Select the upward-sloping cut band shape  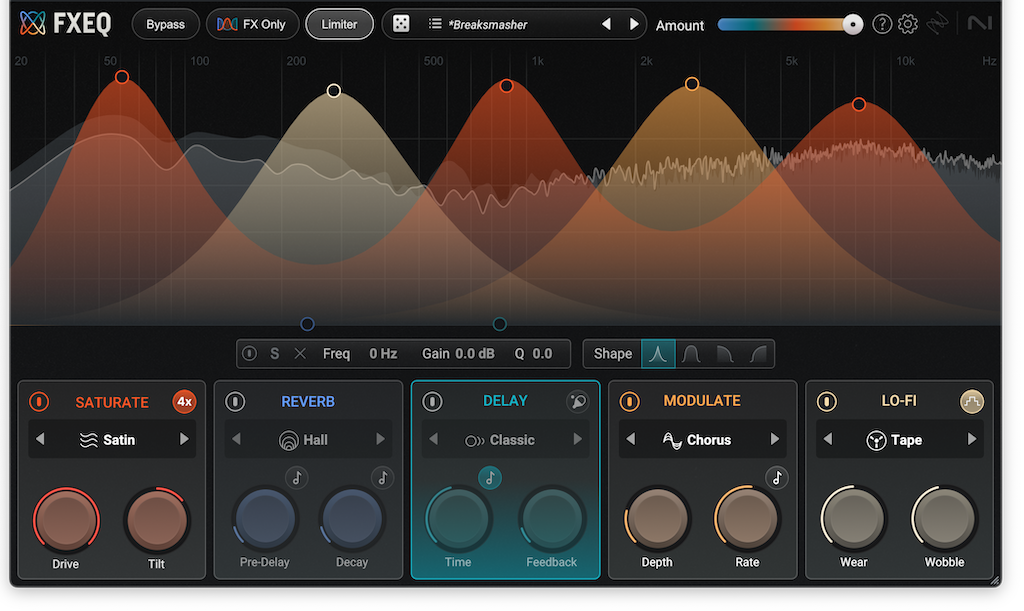758,354
